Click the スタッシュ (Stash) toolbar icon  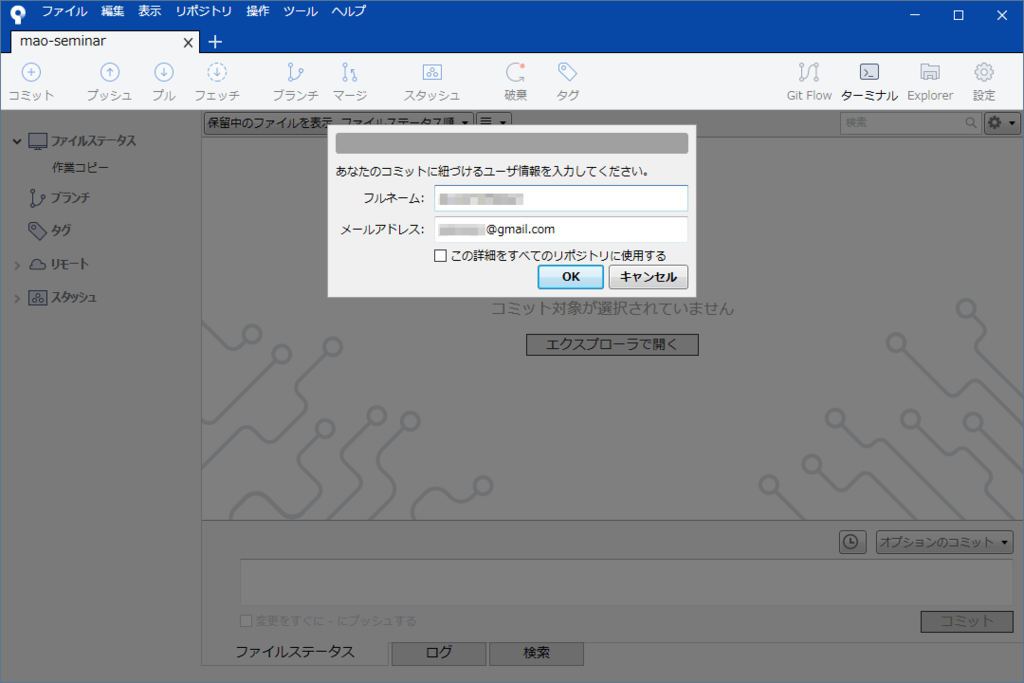click(431, 80)
